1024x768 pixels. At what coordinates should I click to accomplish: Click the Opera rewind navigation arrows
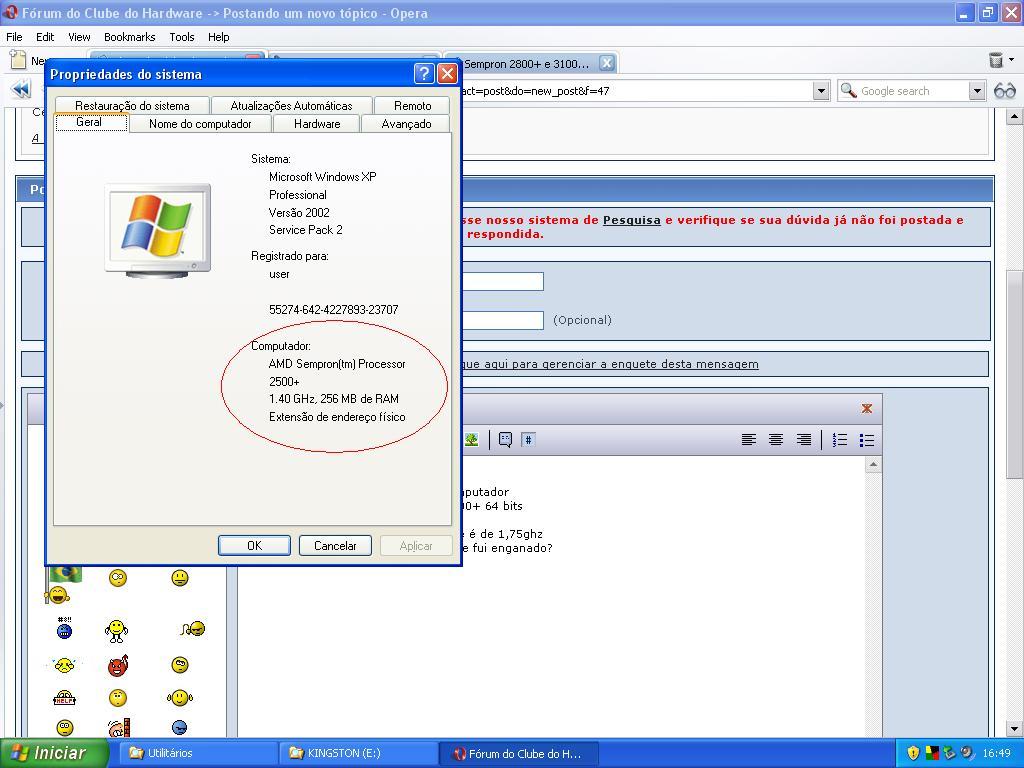point(21,89)
